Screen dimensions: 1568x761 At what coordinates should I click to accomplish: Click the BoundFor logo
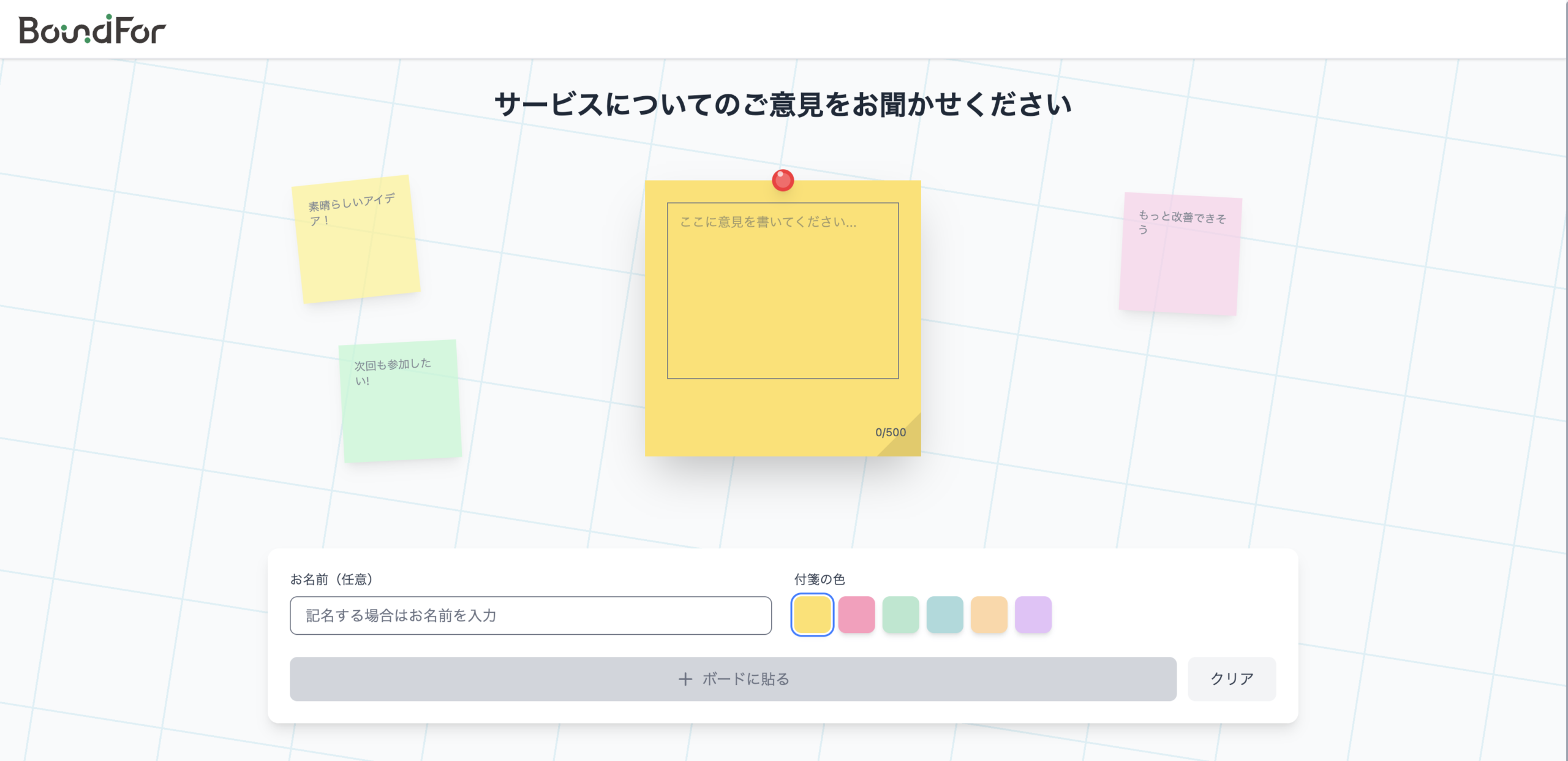click(x=92, y=28)
